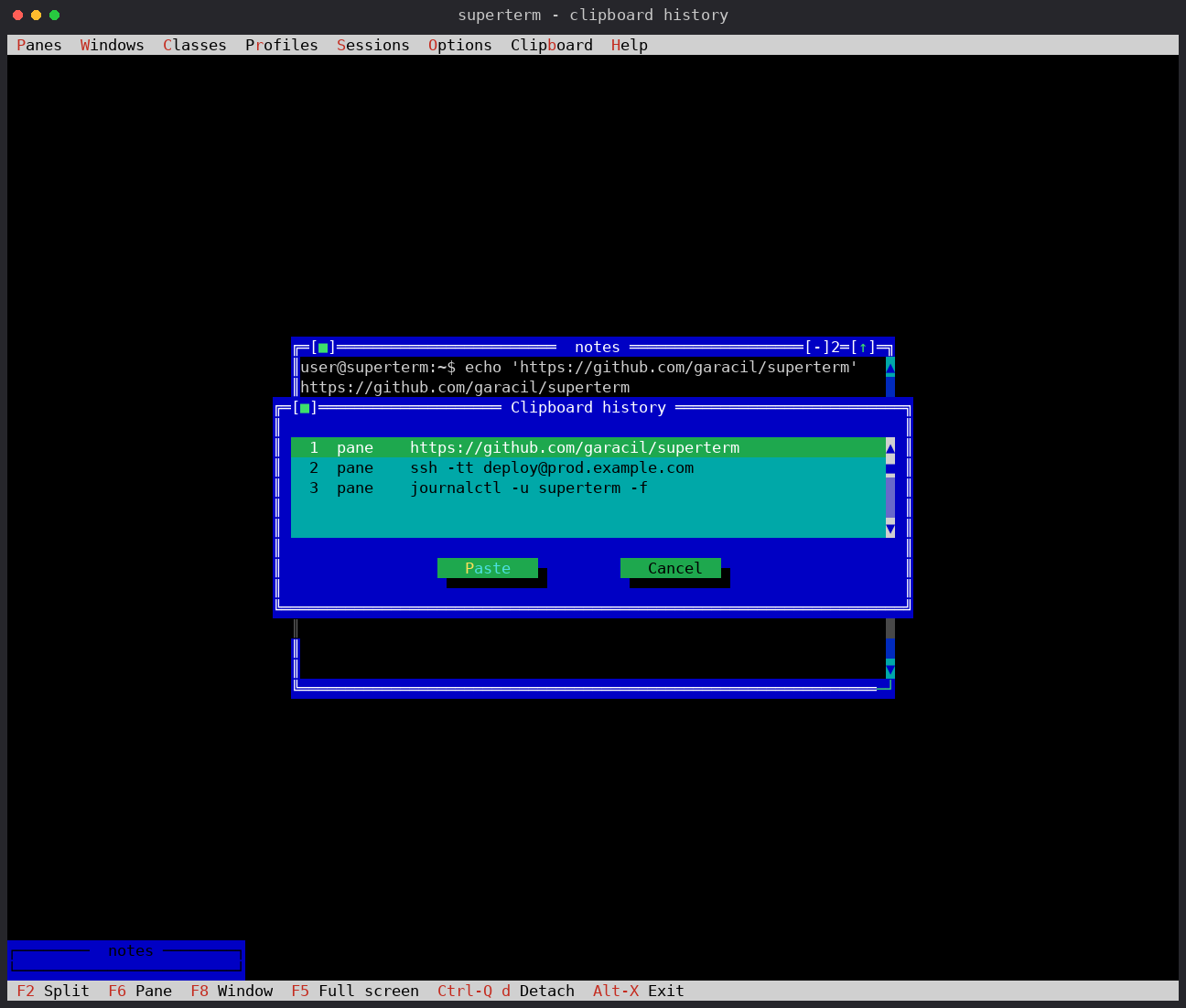Click Ctrl-Q d Detach in the status bar
Viewport: 1186px width, 1008px height.
[x=506, y=991]
